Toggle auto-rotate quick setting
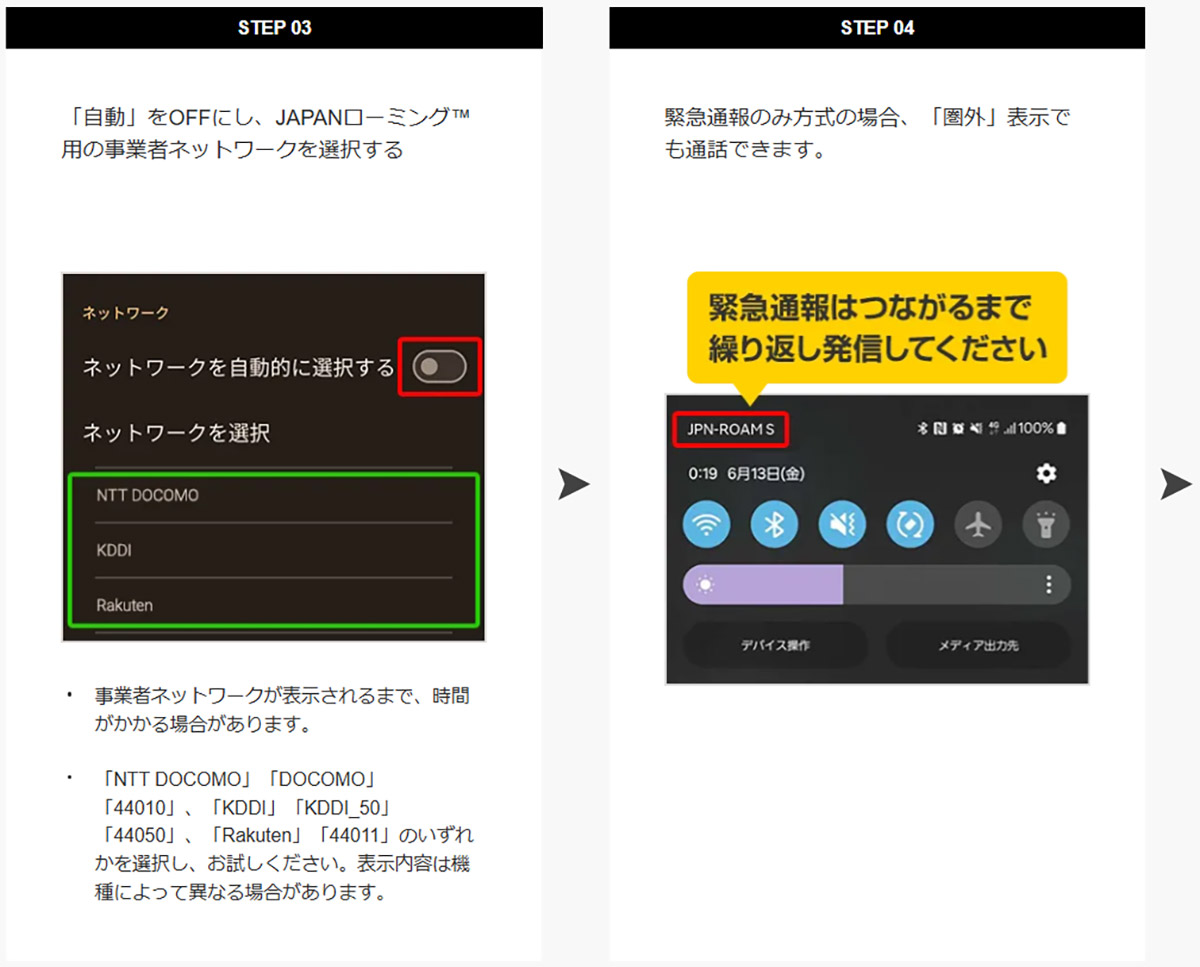The width and height of the screenshot is (1200, 967). click(910, 524)
